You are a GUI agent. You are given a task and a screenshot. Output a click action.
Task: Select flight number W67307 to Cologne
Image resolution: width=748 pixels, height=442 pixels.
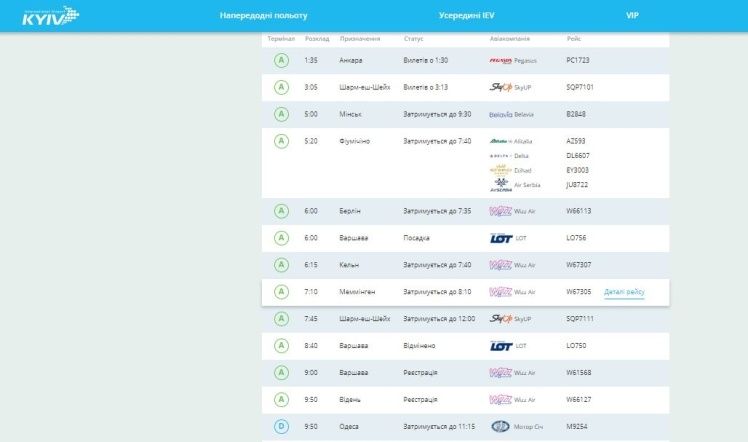tap(579, 265)
